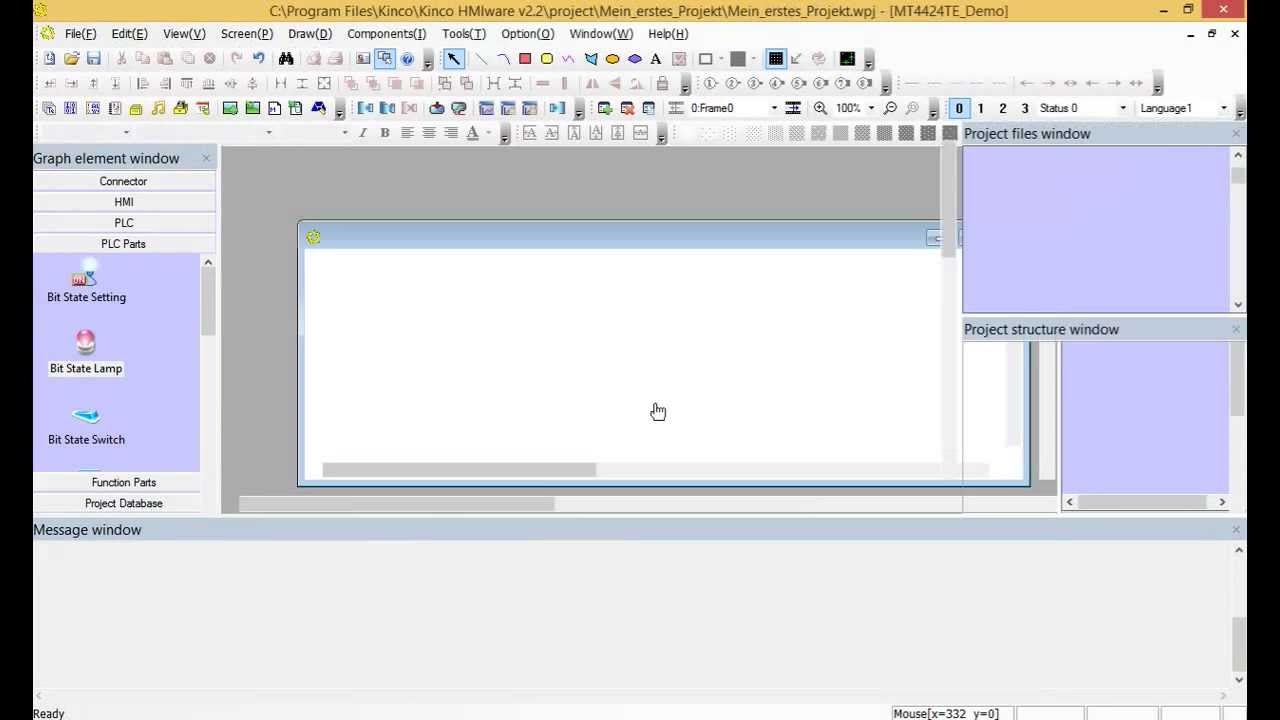Screen dimensions: 1280x720
Task: Close the Message window panel
Action: [1236, 529]
